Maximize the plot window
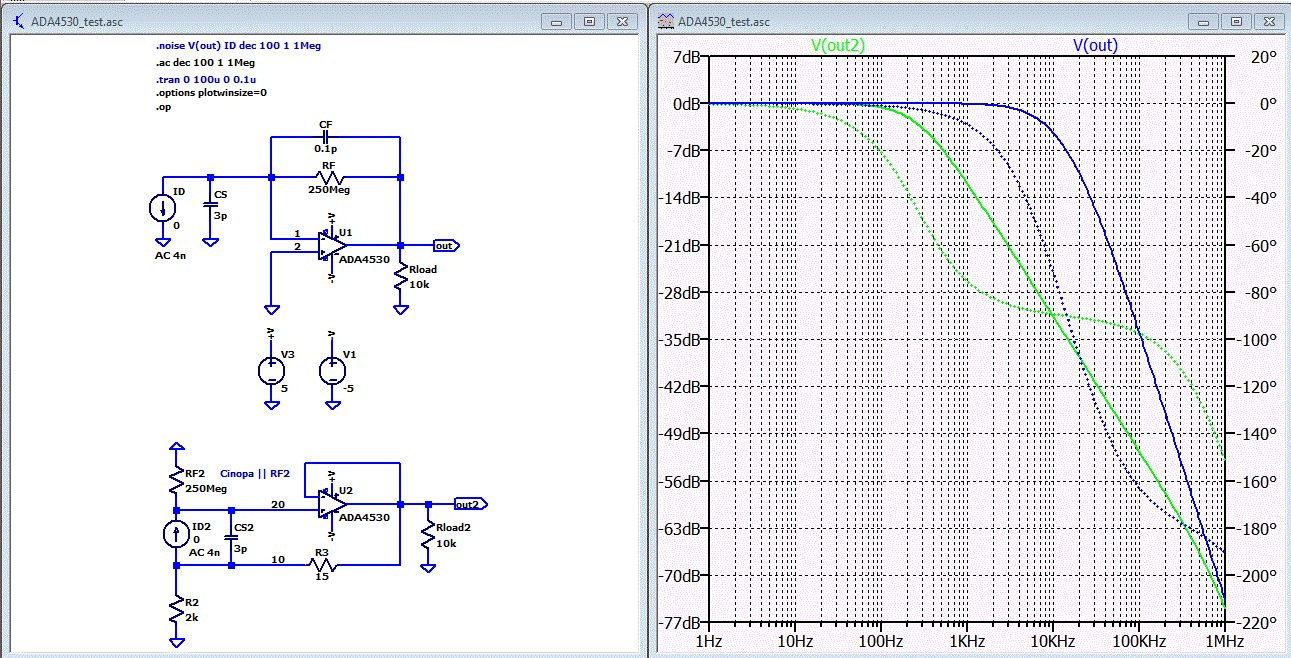The width and height of the screenshot is (1291, 658). click(1236, 21)
